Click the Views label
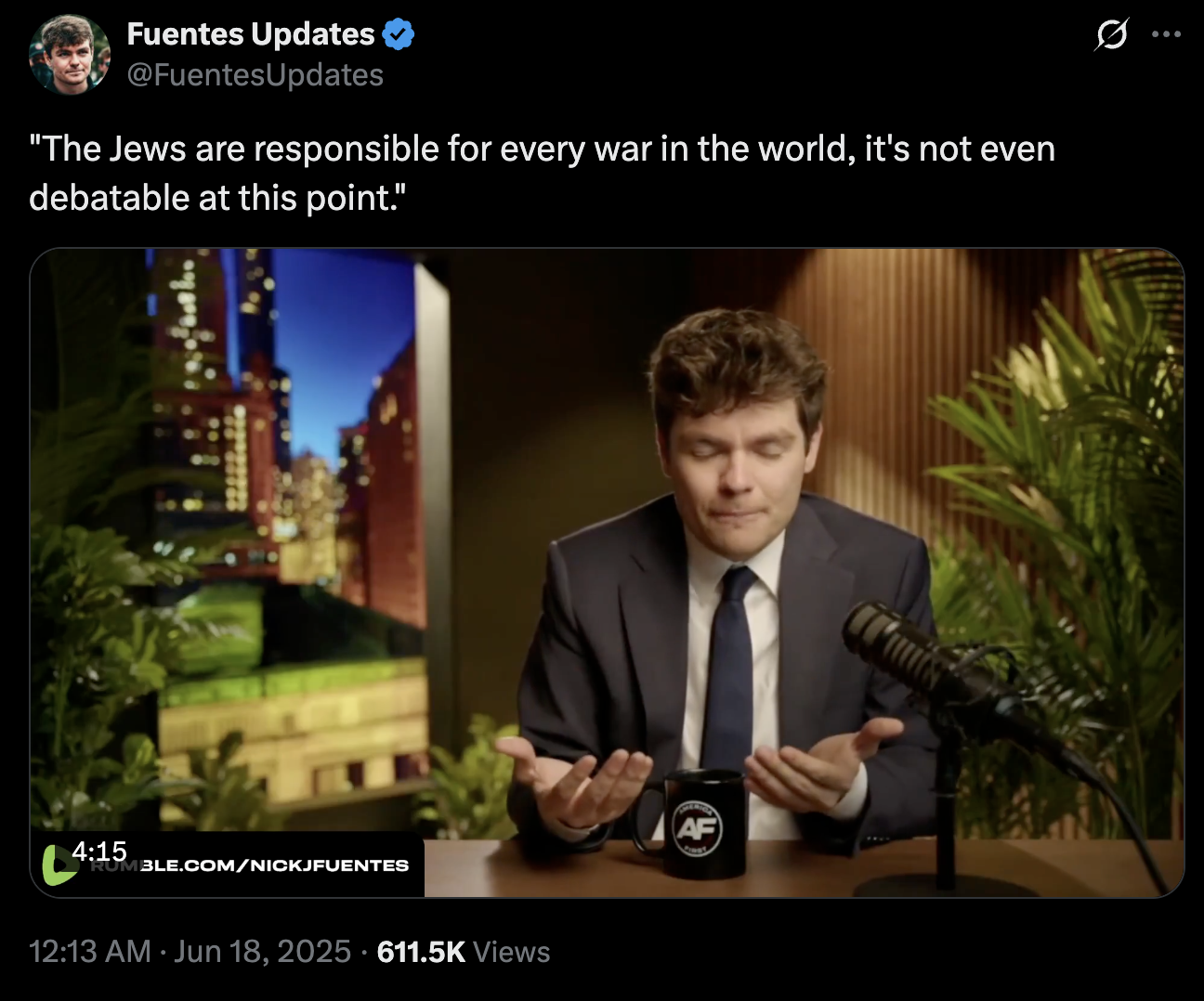This screenshot has width=1204, height=1001. point(512,952)
